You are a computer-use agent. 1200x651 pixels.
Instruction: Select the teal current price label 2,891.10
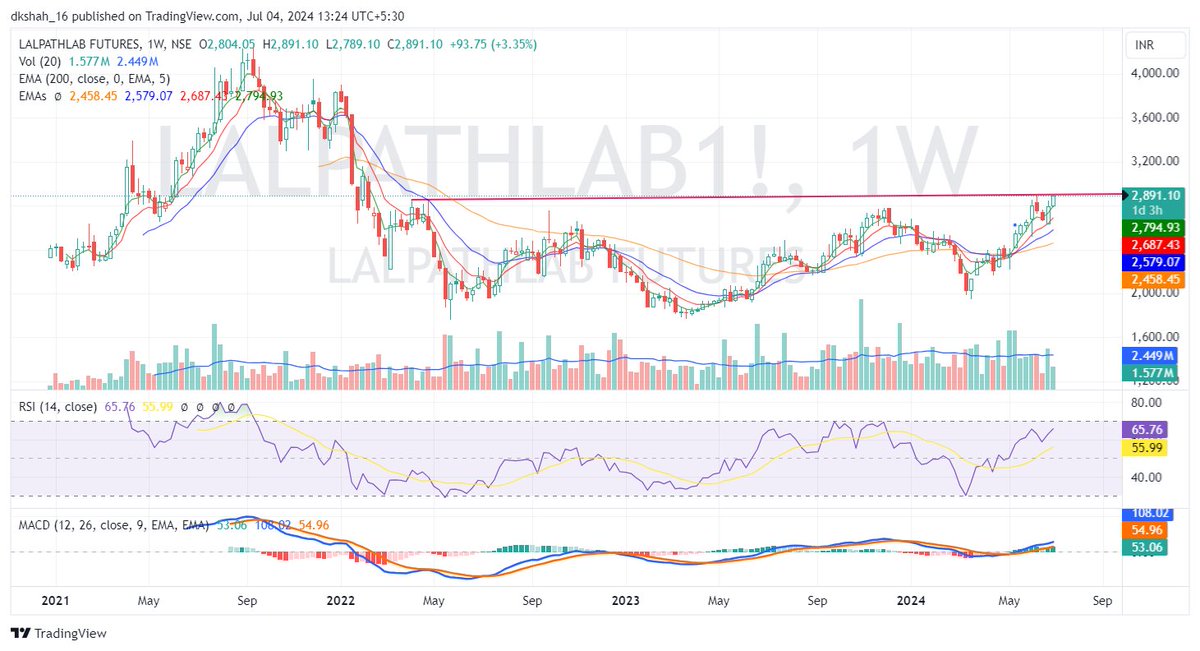1156,196
